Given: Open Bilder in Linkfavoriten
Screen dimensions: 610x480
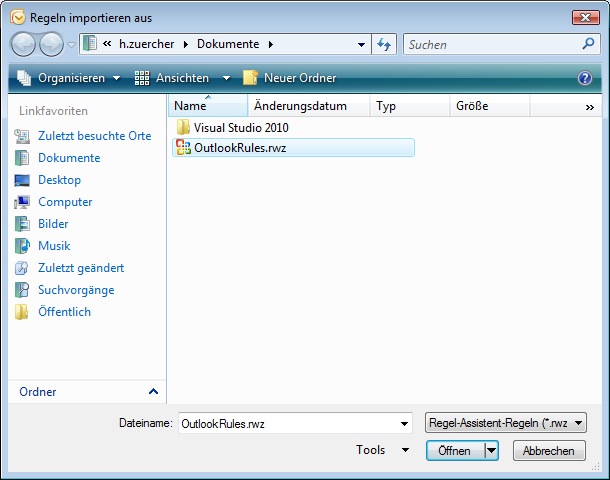Looking at the screenshot, I should pos(53,224).
